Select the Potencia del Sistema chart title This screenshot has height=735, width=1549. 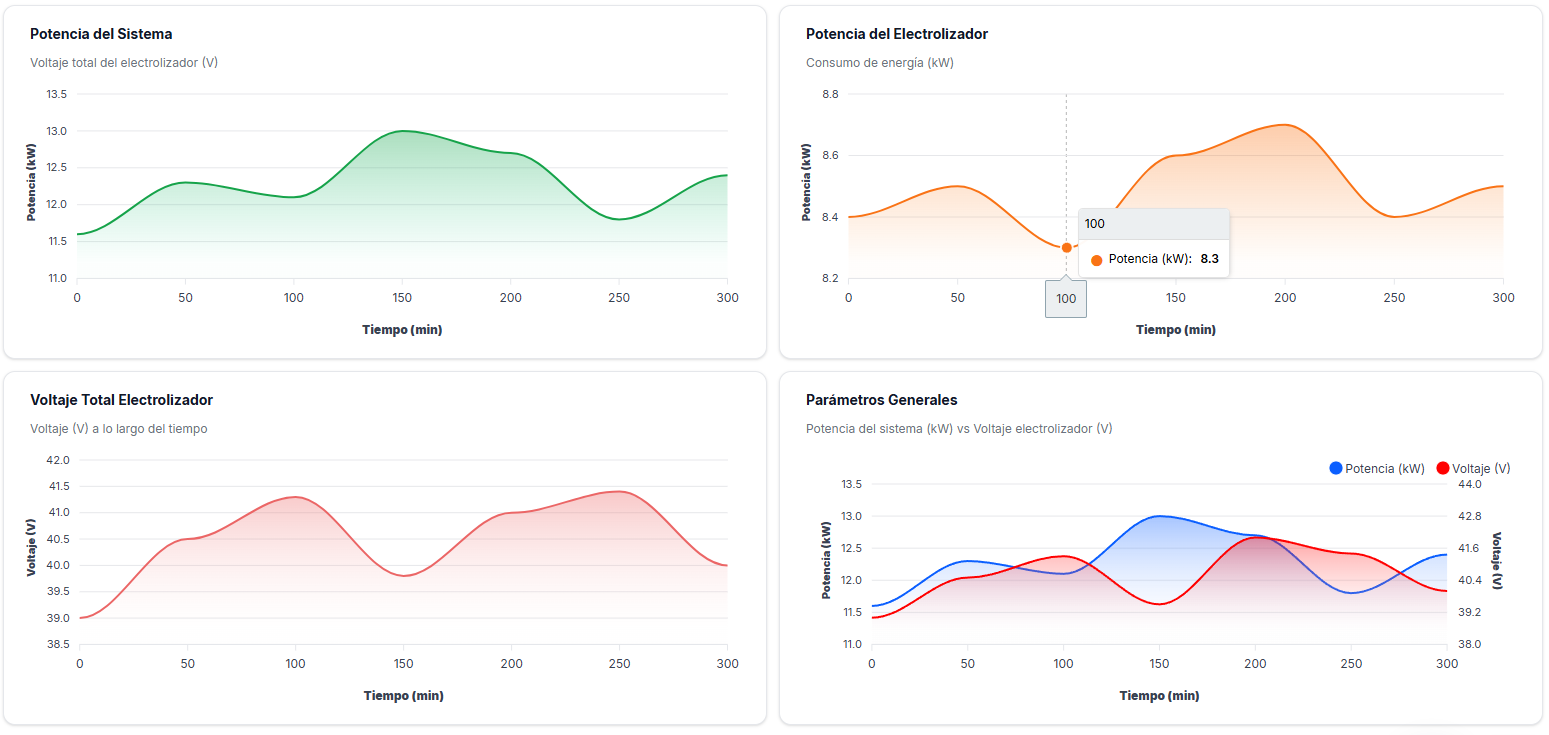pyautogui.click(x=101, y=34)
